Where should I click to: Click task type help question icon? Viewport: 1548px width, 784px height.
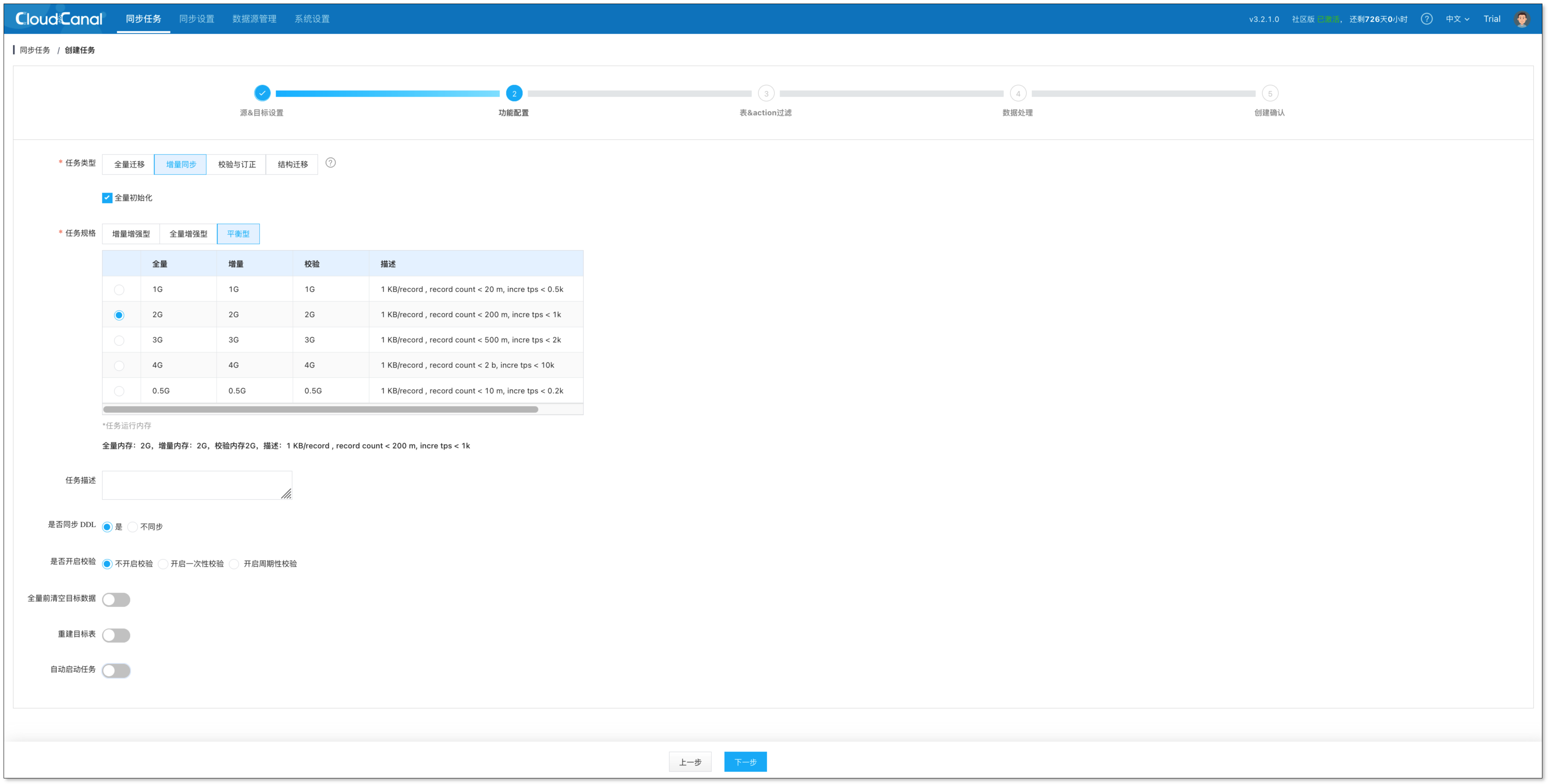pos(331,163)
